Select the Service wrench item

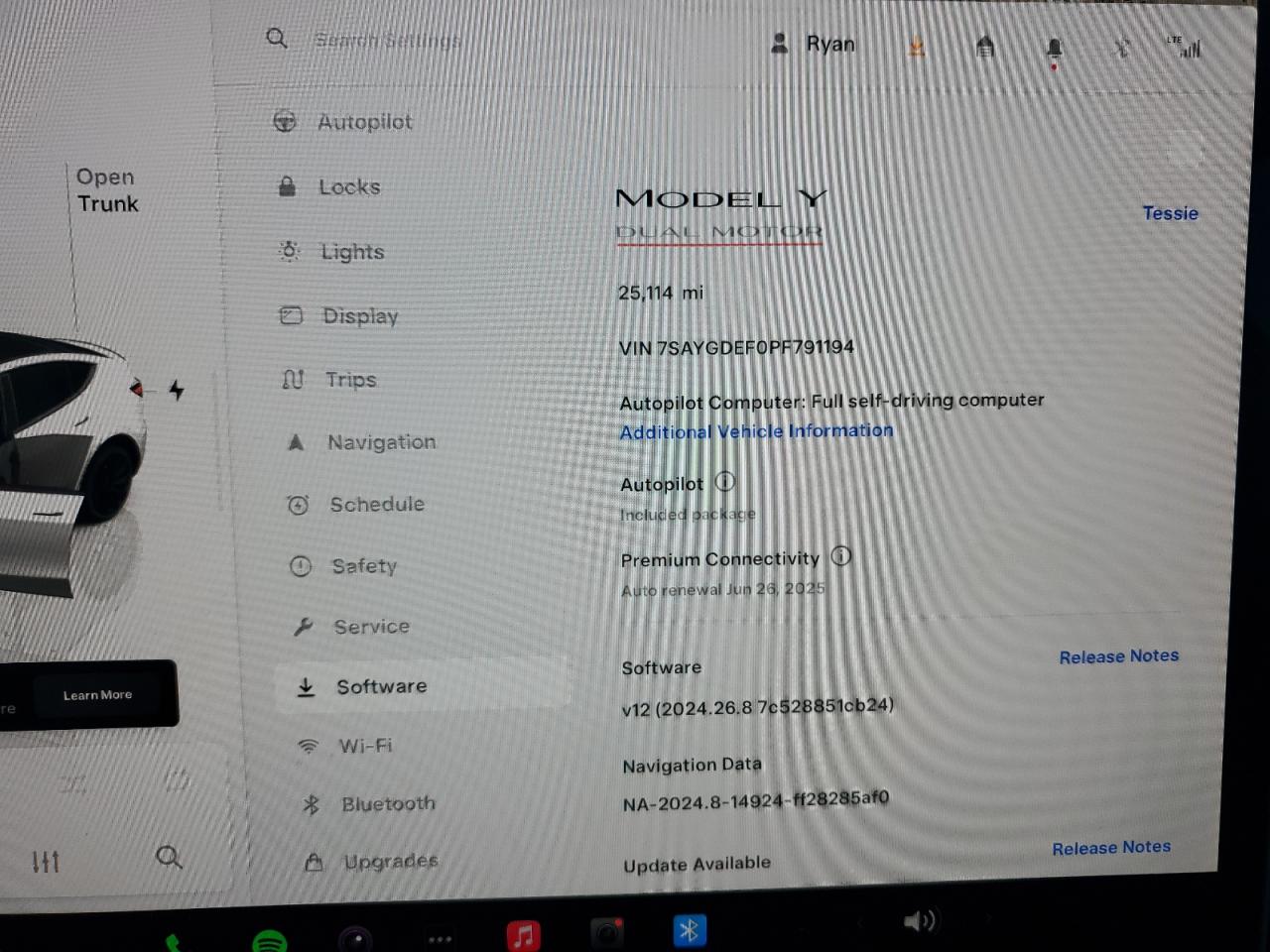click(x=351, y=627)
